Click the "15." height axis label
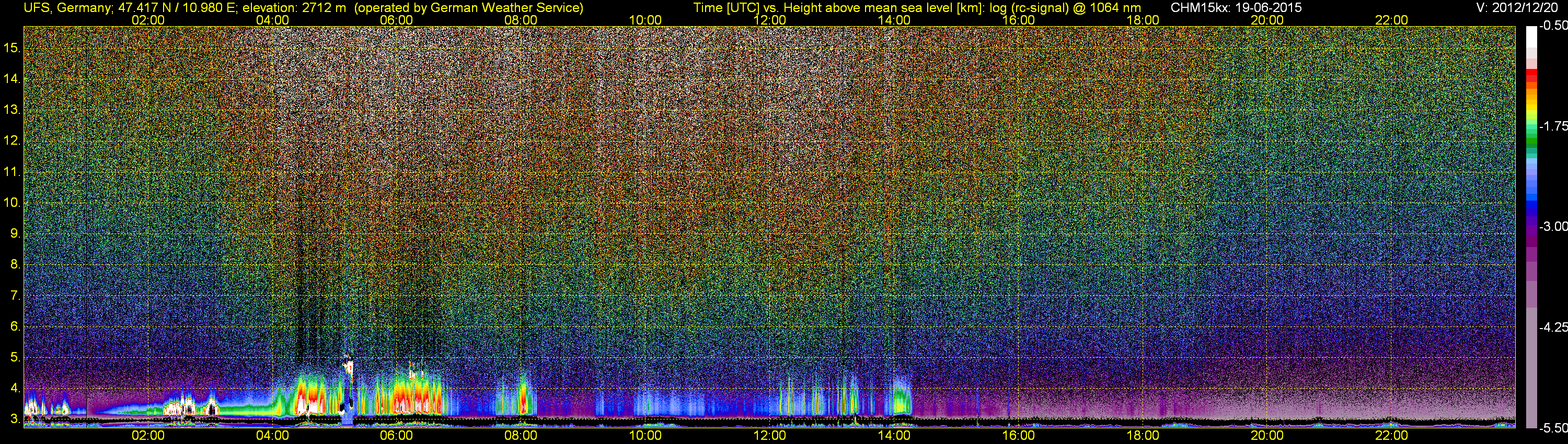 tap(12, 48)
